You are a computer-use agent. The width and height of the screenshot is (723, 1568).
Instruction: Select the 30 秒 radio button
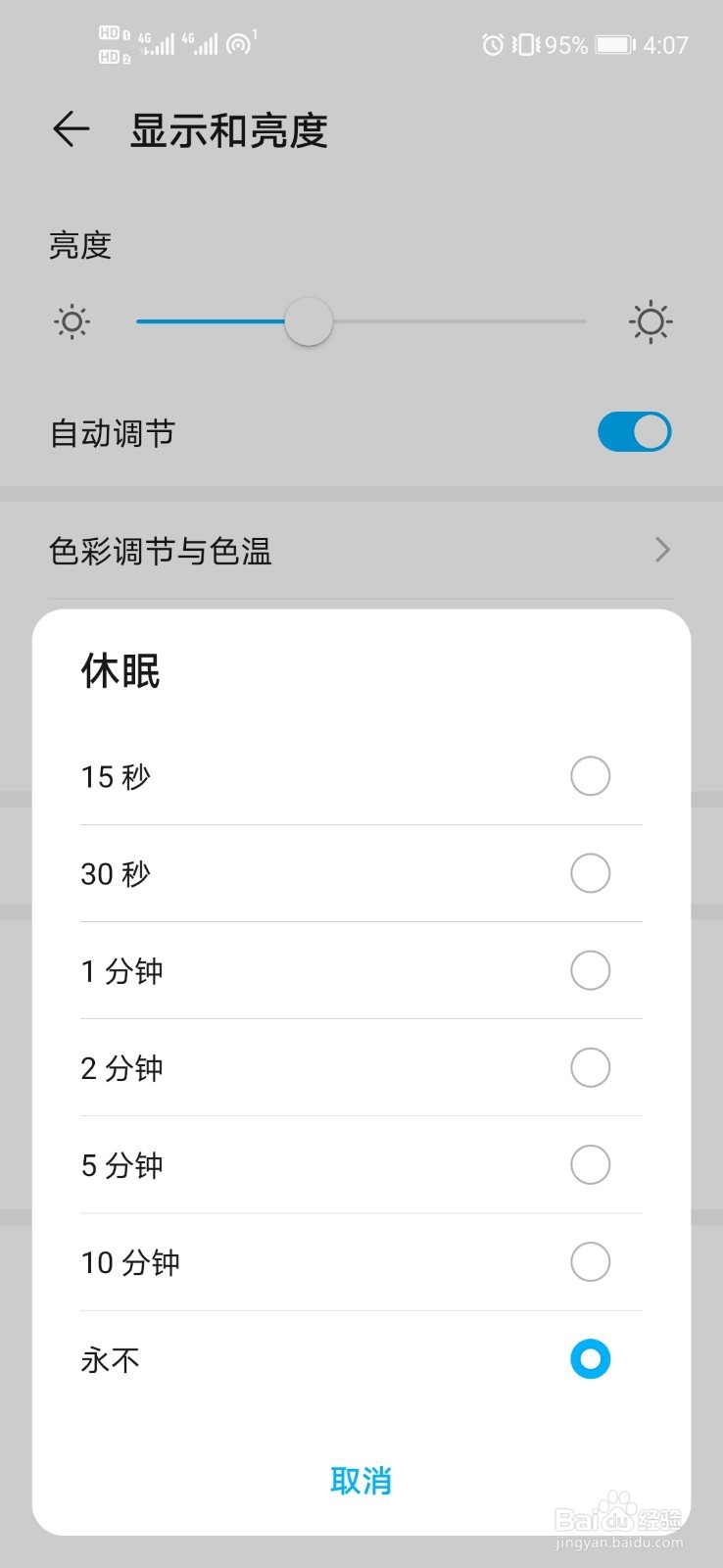tap(590, 873)
